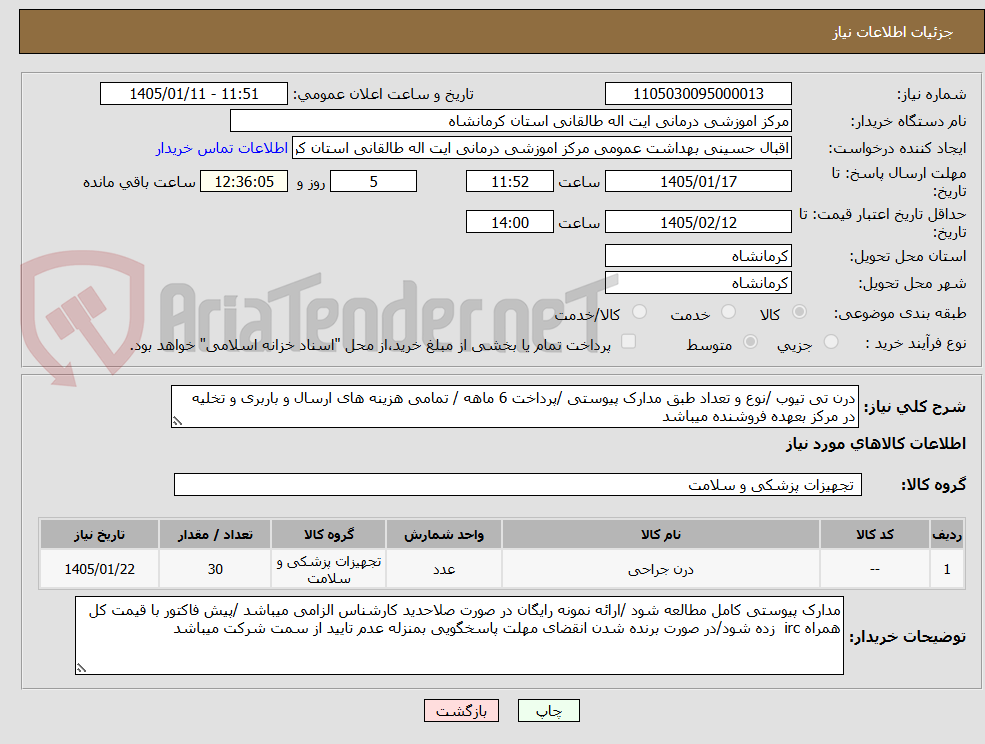Click the row number cell 1
985x744 pixels.
point(947,569)
